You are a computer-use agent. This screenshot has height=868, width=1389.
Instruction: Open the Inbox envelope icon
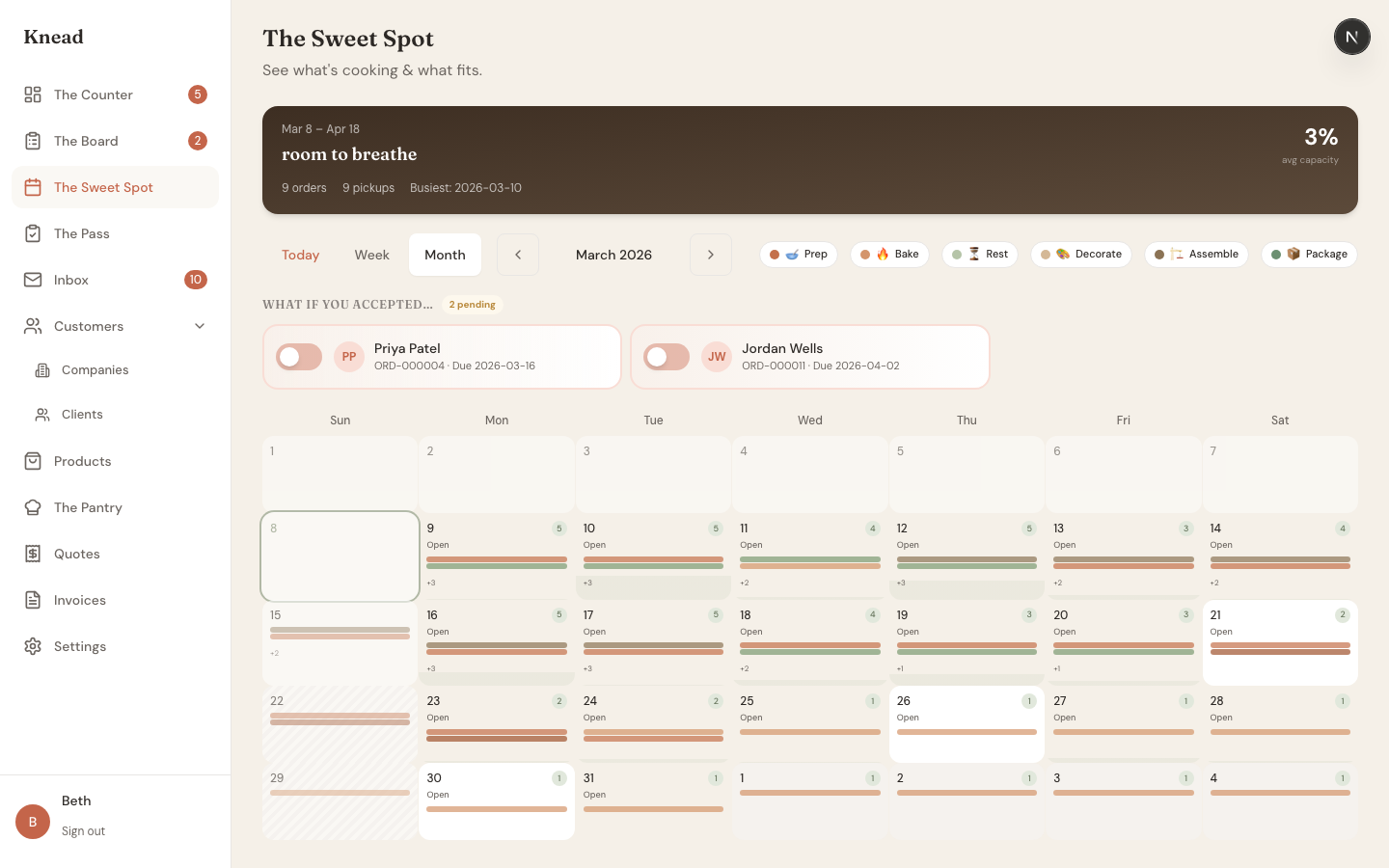click(x=32, y=280)
